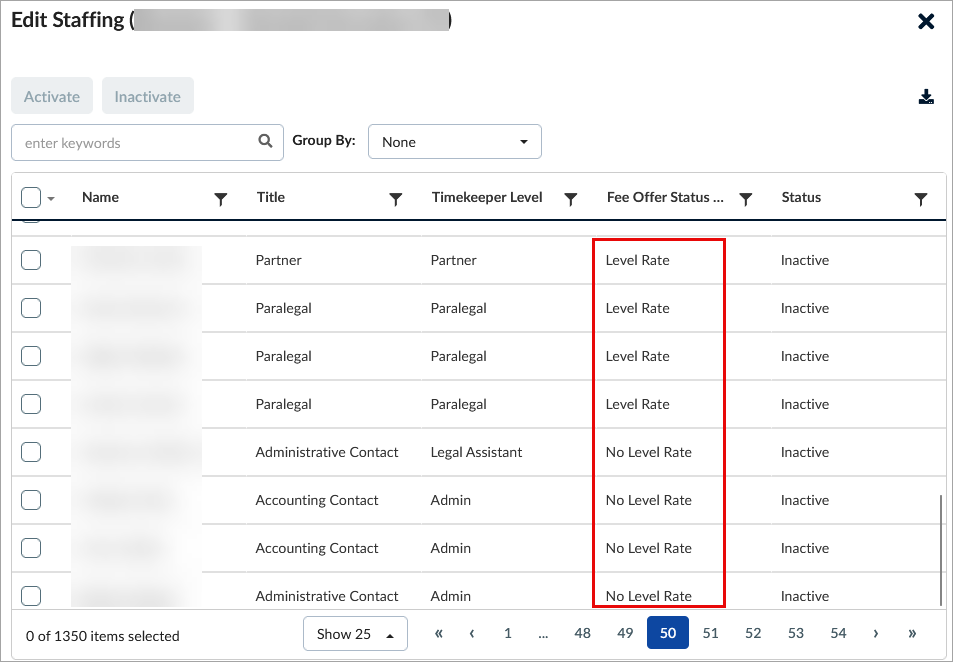Select current page 50
This screenshot has width=953, height=662.
click(x=667, y=633)
